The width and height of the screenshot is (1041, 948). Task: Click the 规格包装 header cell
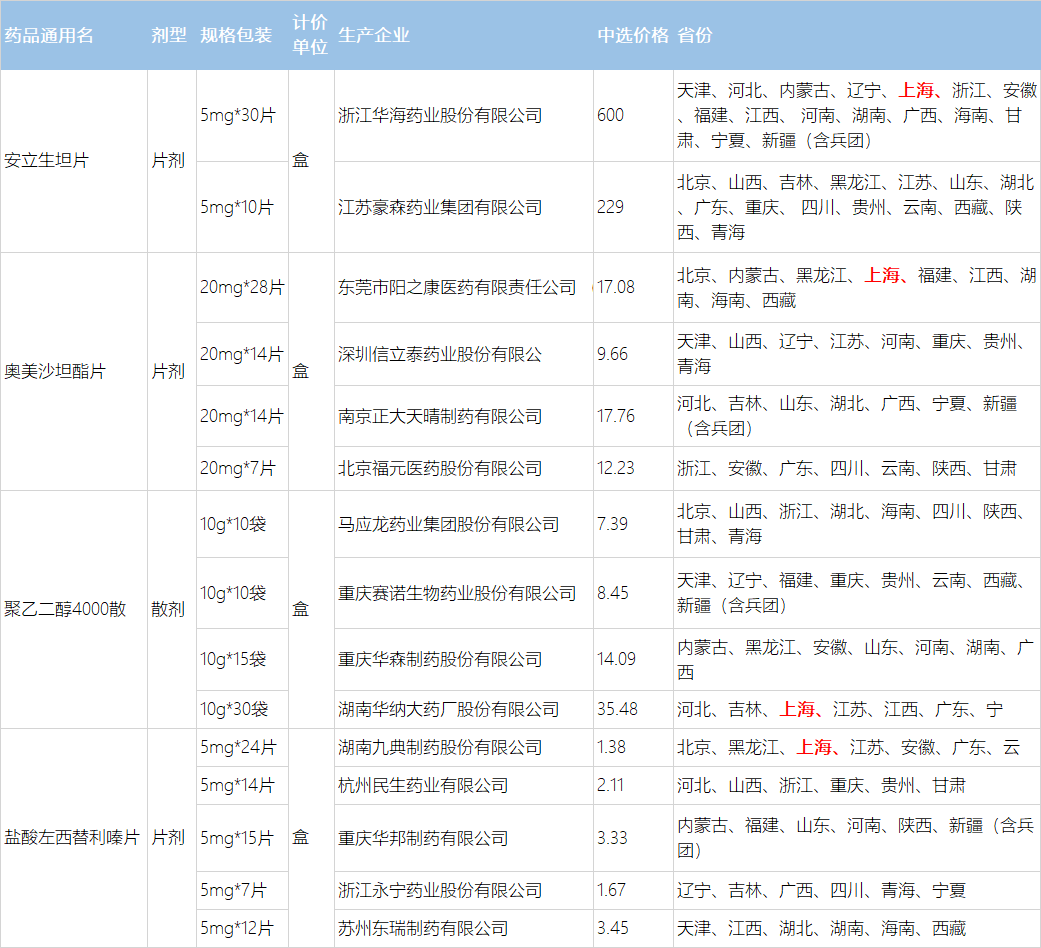pos(236,35)
